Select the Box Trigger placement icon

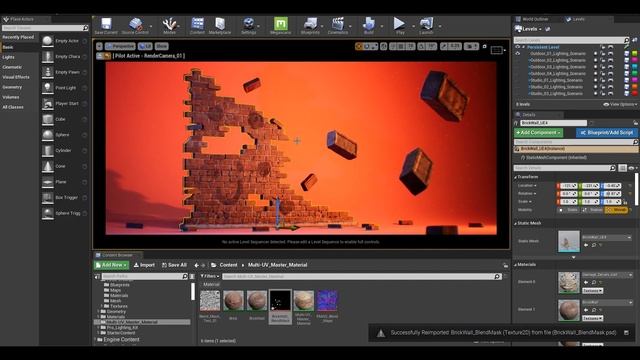point(48,197)
